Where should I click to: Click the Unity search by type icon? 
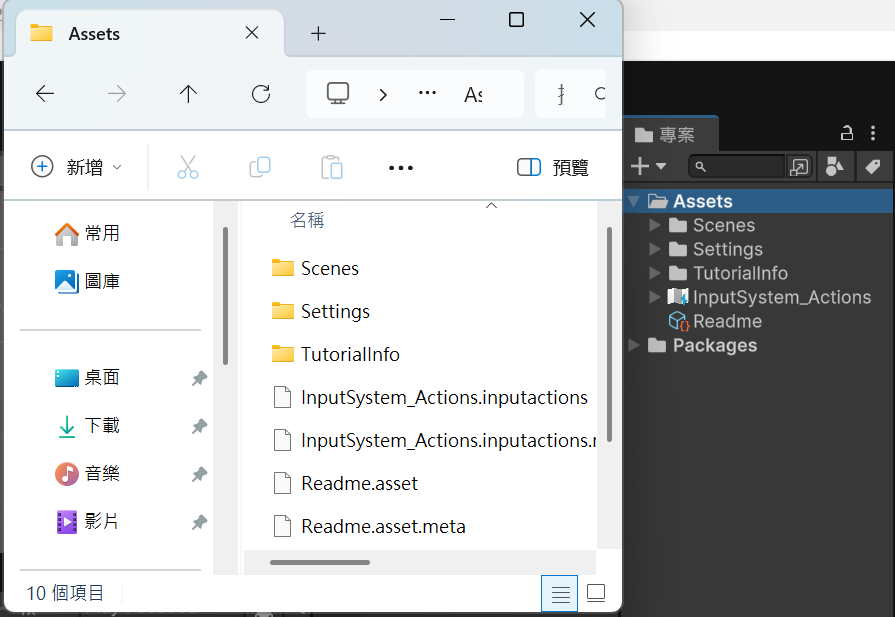pyautogui.click(x=834, y=167)
